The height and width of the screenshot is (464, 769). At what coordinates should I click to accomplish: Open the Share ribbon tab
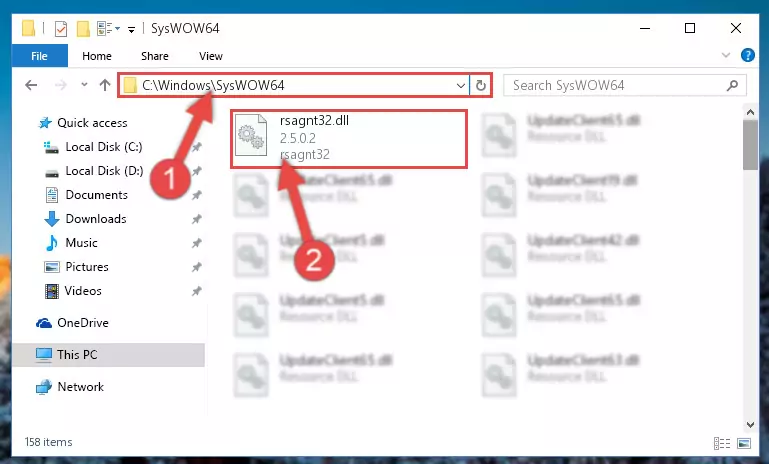[x=154, y=56]
